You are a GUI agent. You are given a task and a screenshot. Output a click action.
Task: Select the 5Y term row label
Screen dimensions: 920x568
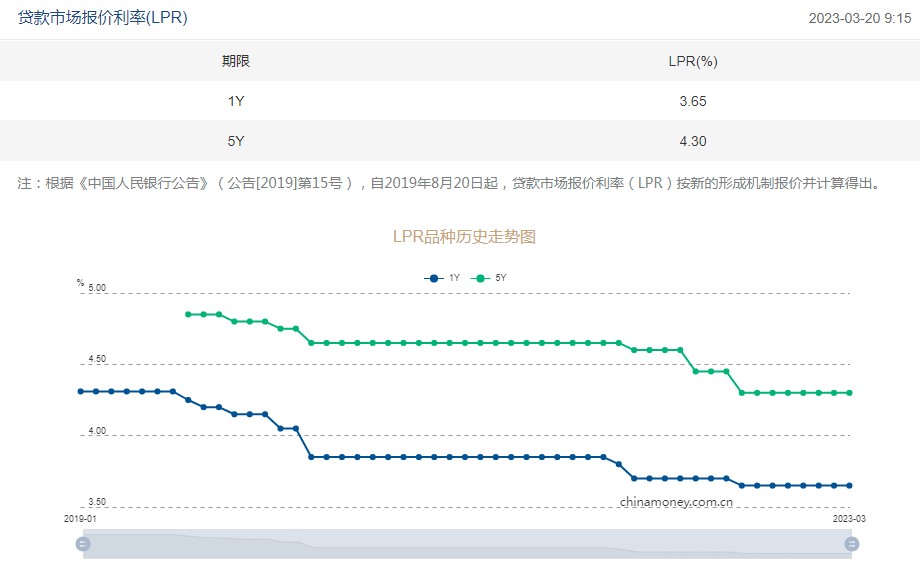(236, 141)
